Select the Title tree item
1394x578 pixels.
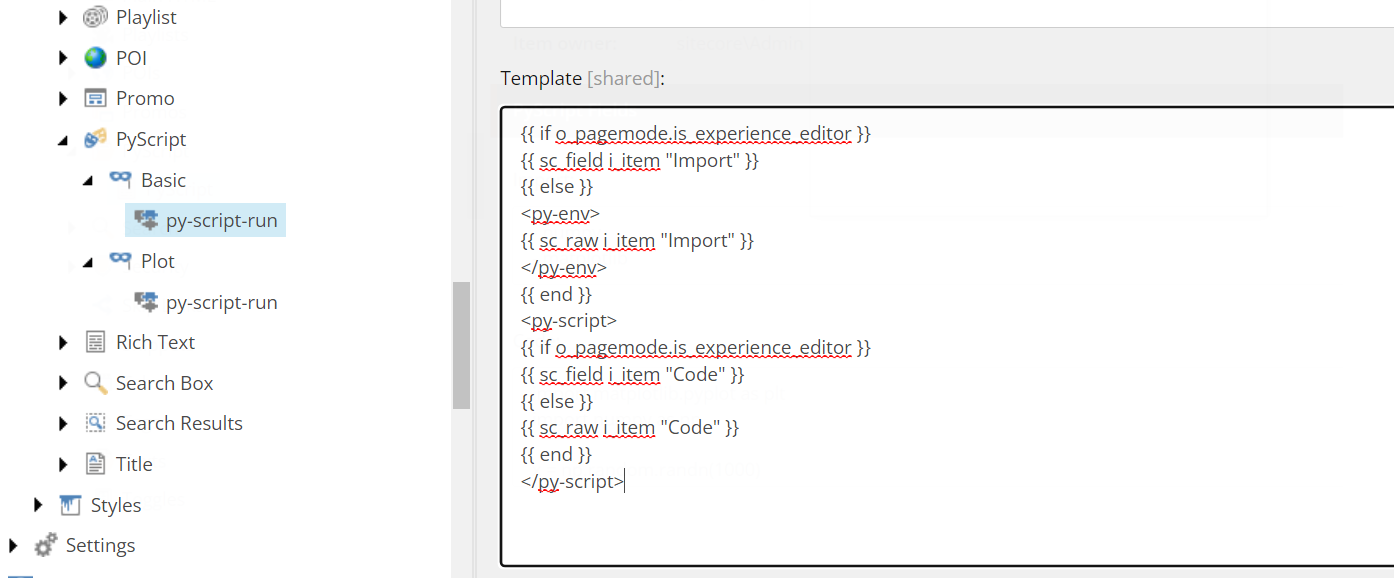click(134, 464)
